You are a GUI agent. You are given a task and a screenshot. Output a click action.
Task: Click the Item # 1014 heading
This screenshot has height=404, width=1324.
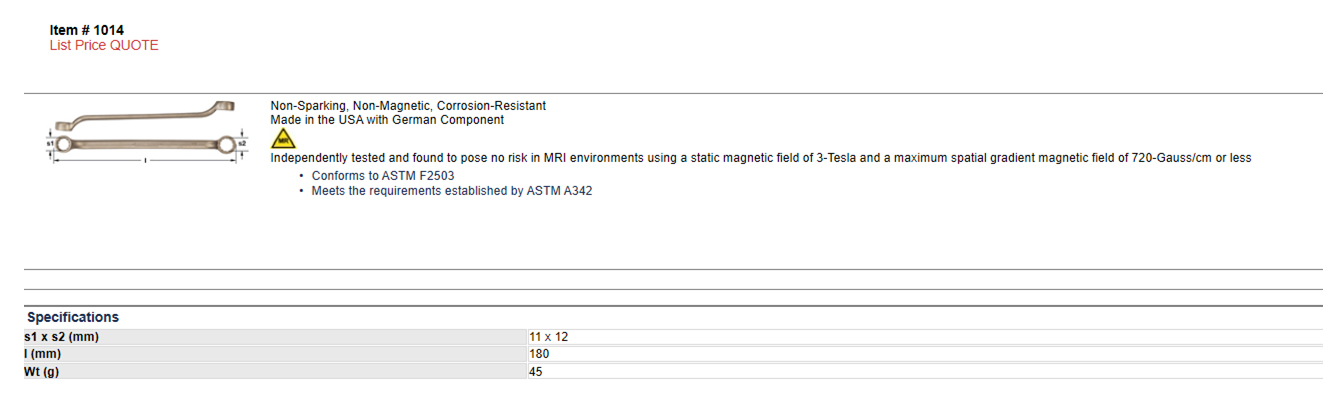87,30
